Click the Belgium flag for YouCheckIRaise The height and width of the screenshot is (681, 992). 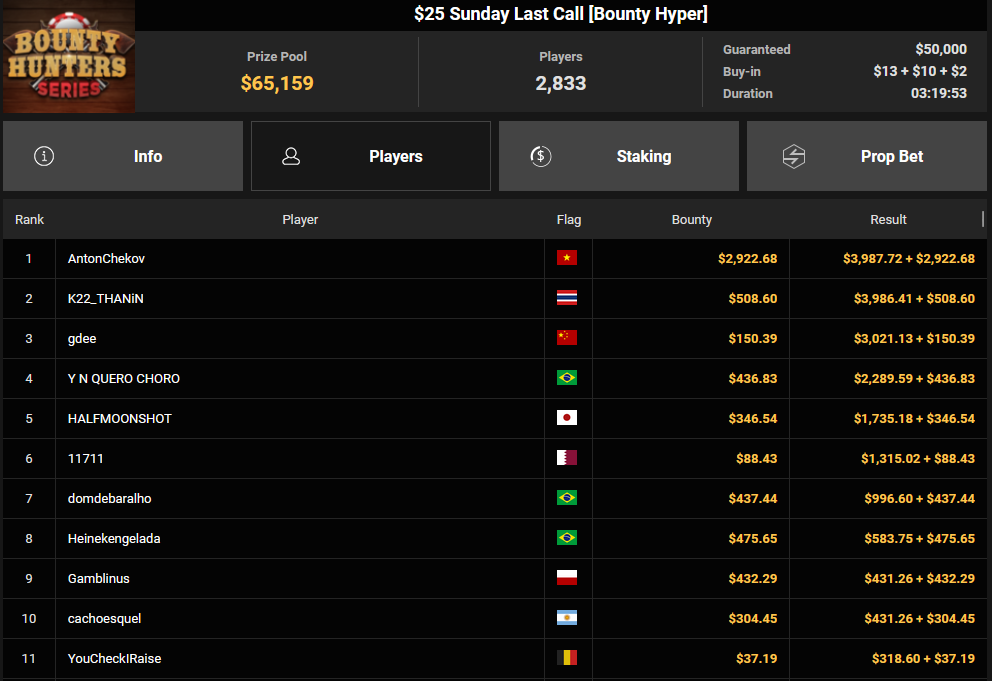point(567,658)
